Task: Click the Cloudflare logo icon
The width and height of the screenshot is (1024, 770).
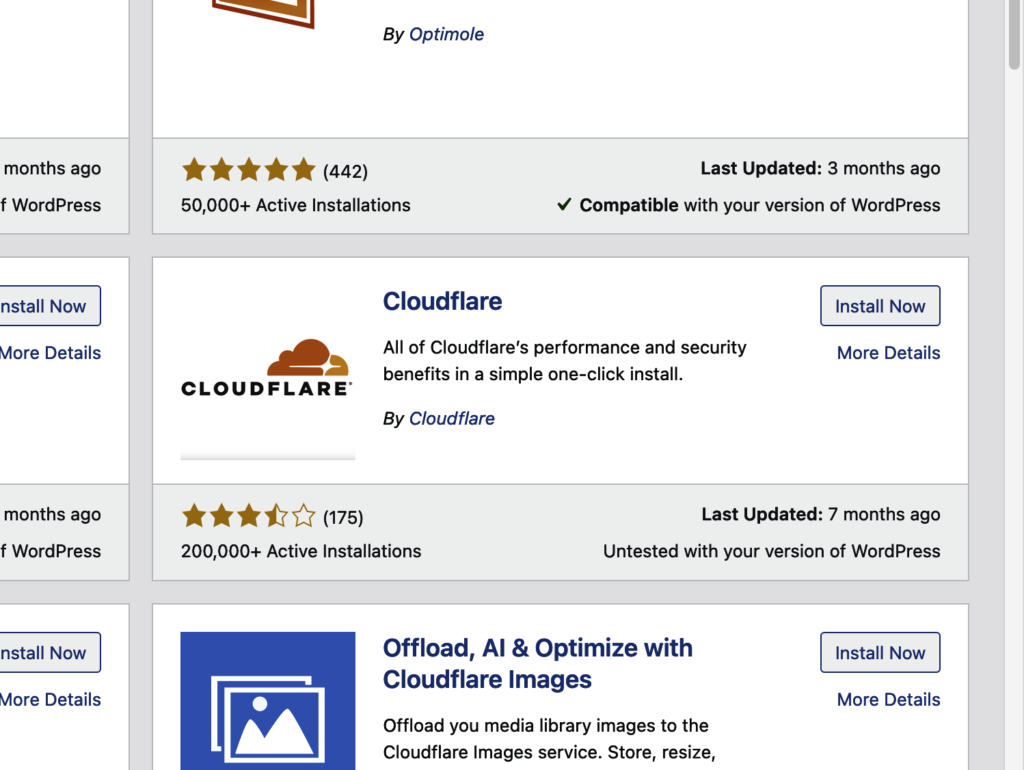Action: tap(267, 369)
